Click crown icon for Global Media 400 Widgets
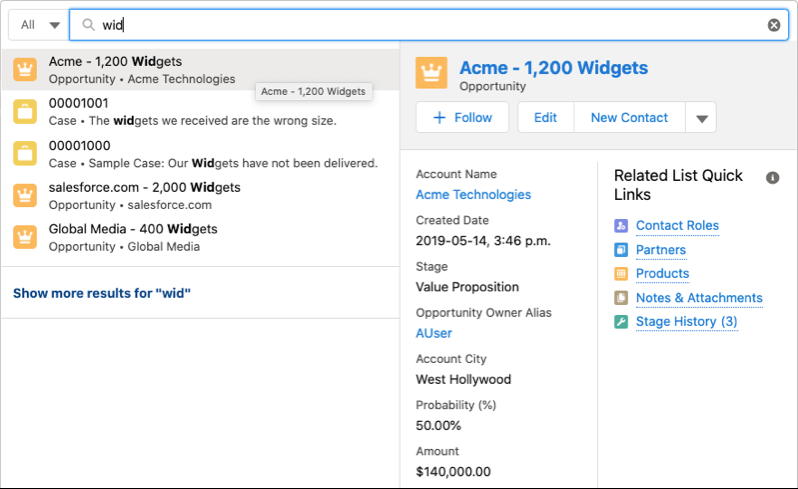This screenshot has width=798, height=489. tap(25, 237)
